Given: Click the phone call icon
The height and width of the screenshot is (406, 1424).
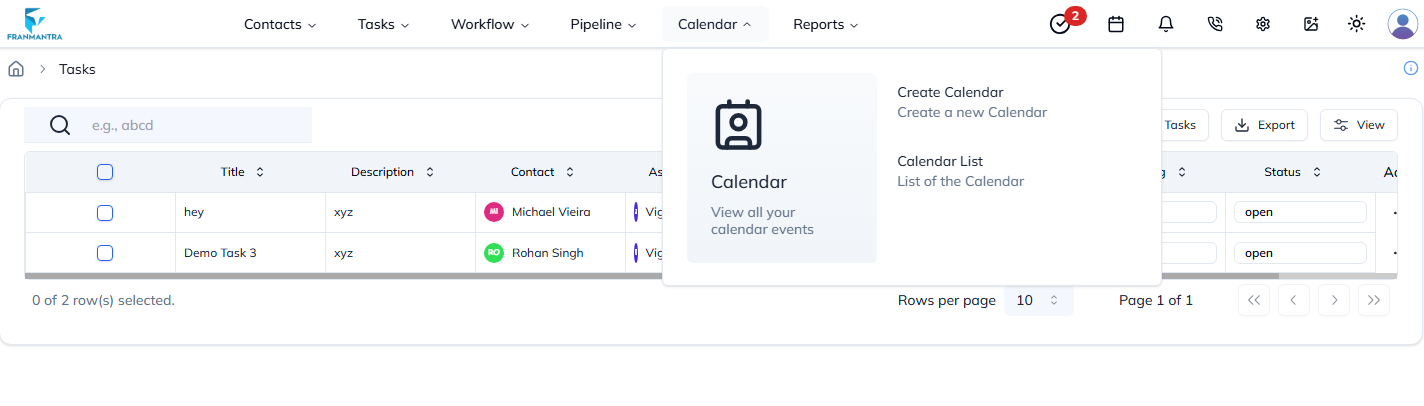Looking at the screenshot, I should click(x=1215, y=24).
